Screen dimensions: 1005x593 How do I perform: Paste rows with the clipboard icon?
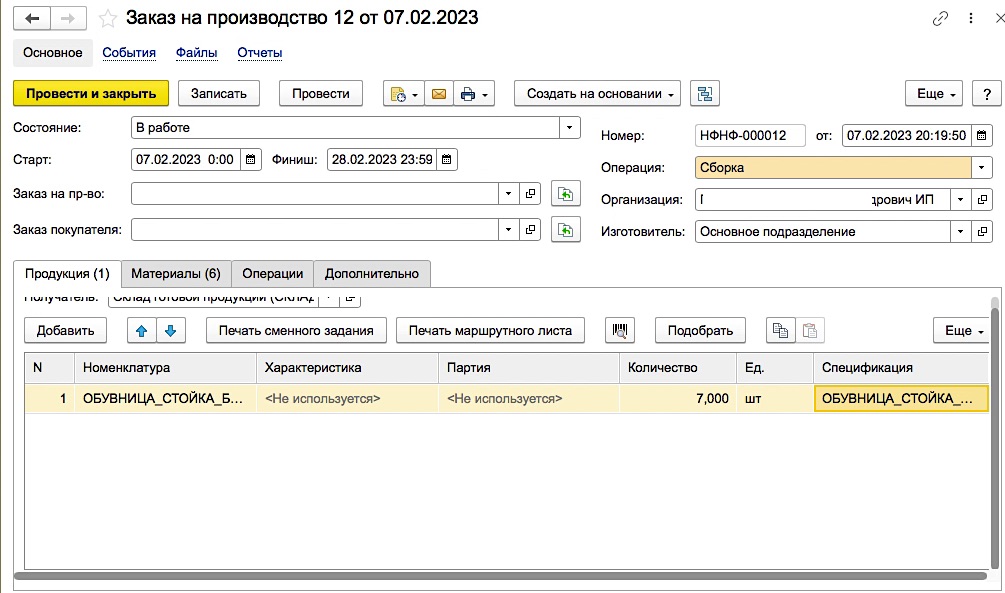810,331
